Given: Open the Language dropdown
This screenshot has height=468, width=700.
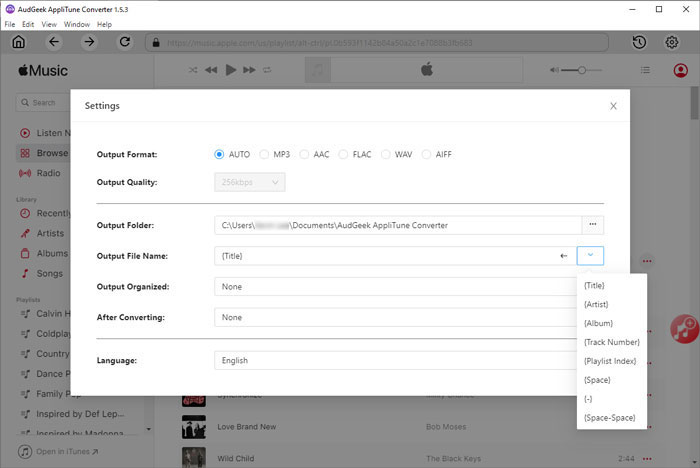Looking at the screenshot, I should [x=395, y=360].
